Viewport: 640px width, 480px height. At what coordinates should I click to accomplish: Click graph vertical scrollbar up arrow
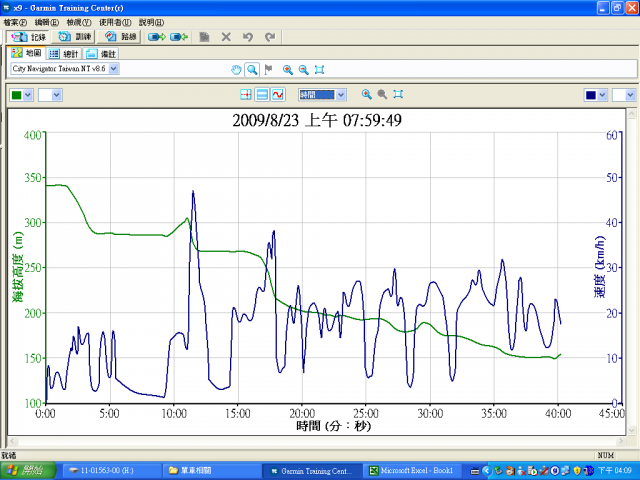(631, 113)
